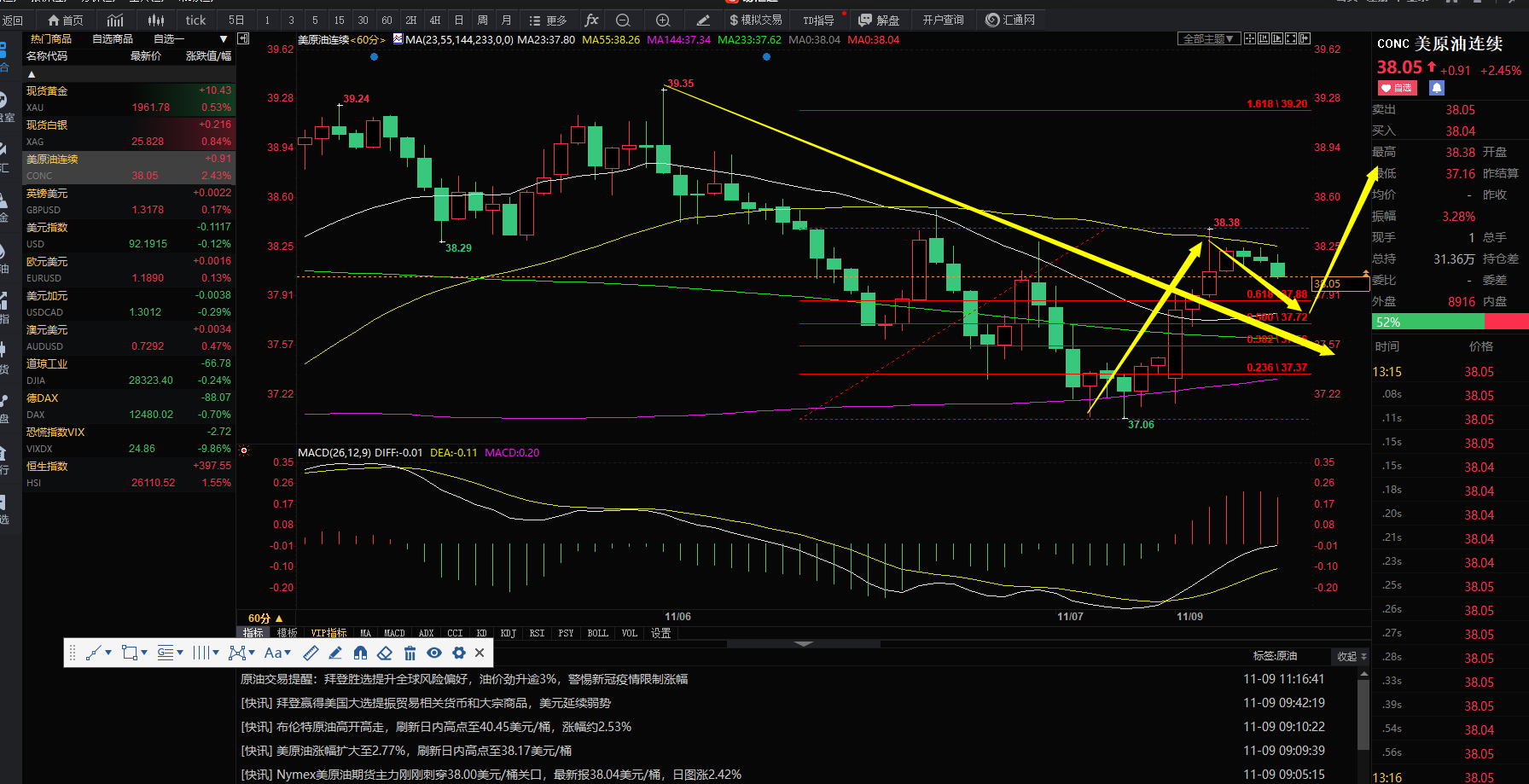Click the grid layout icon above chart
Viewport: 1529px width, 784px height.
click(1250, 38)
